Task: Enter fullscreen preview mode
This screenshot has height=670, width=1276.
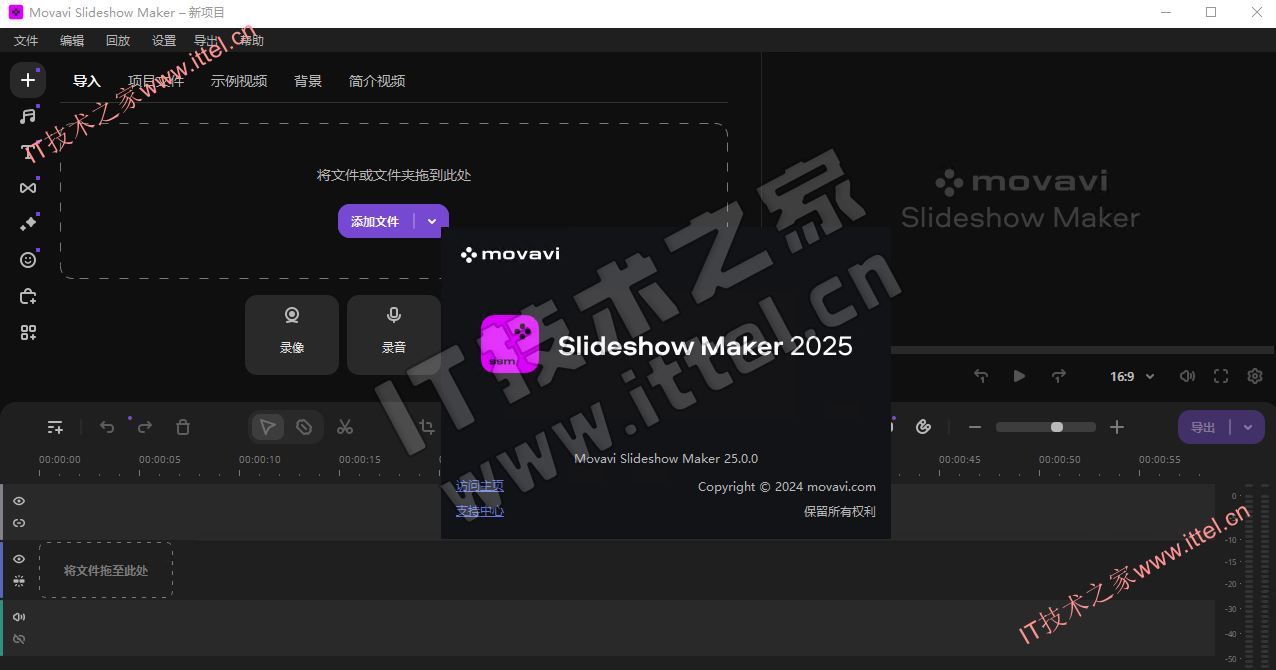Action: pyautogui.click(x=1221, y=376)
